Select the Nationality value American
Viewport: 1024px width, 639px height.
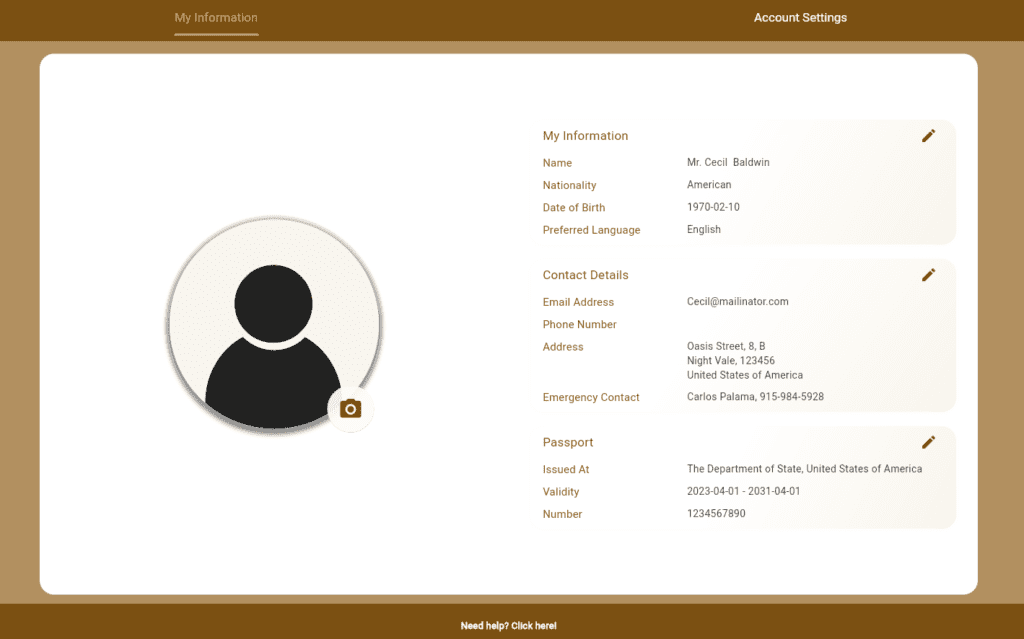[709, 185]
